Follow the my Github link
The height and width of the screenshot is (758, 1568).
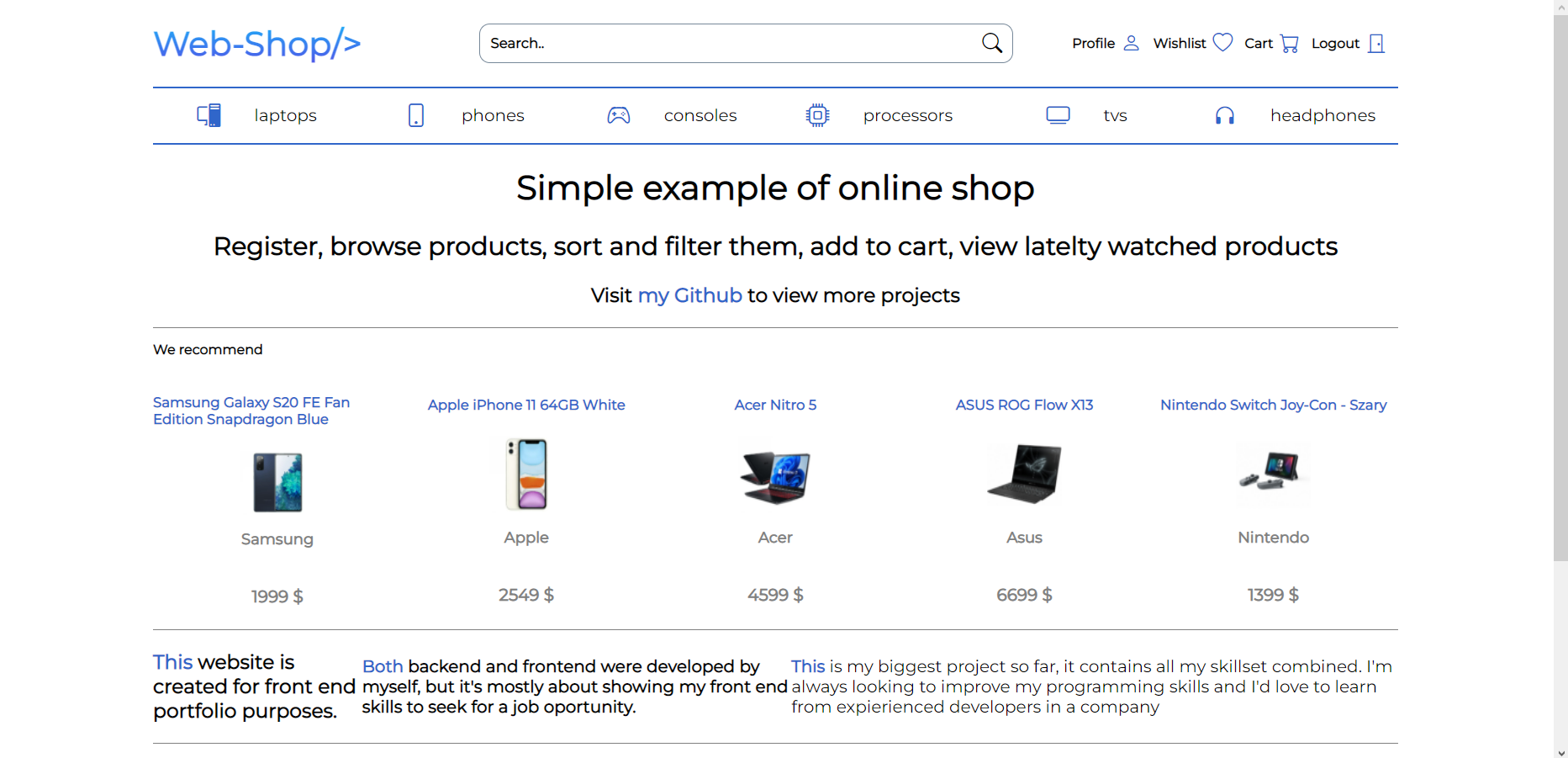point(689,295)
